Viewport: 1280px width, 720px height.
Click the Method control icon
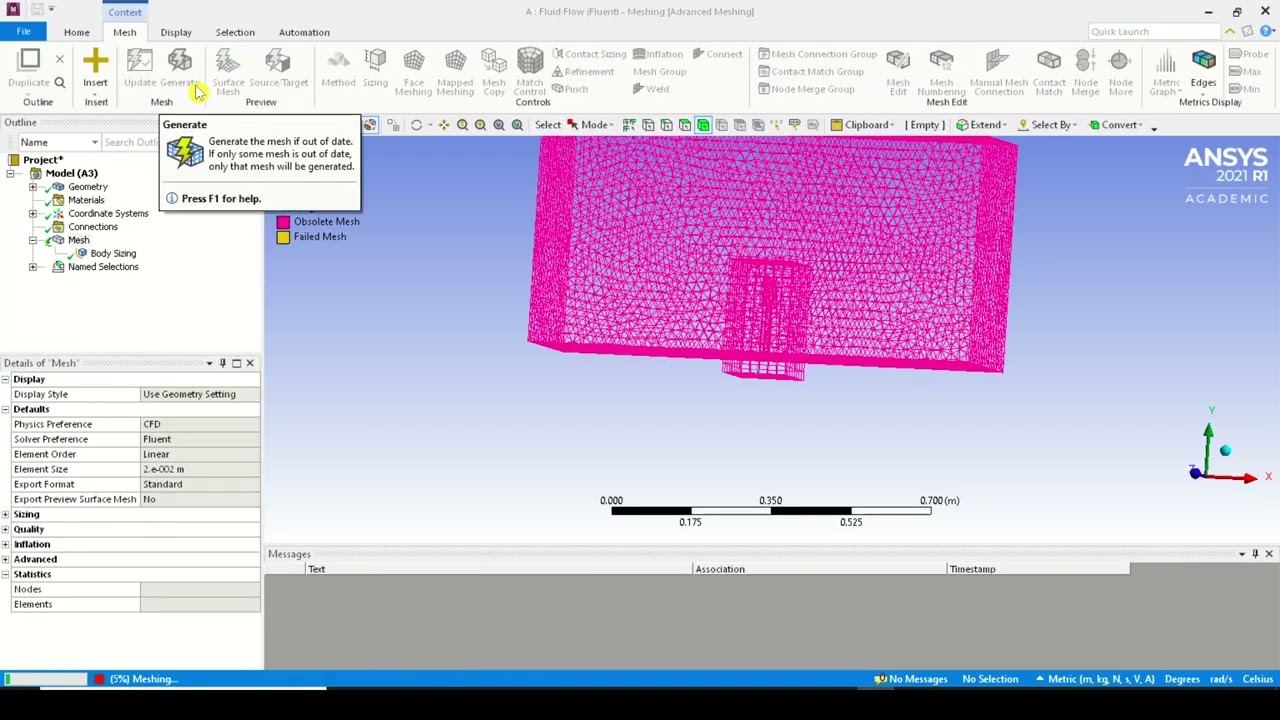[338, 61]
